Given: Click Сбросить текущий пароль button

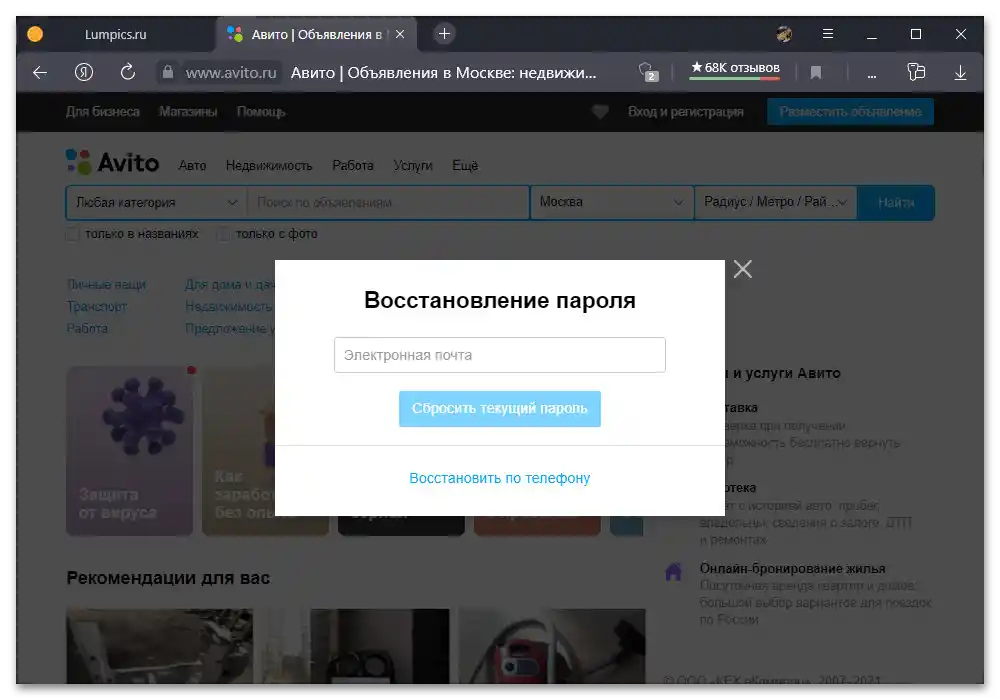Looking at the screenshot, I should [x=499, y=409].
